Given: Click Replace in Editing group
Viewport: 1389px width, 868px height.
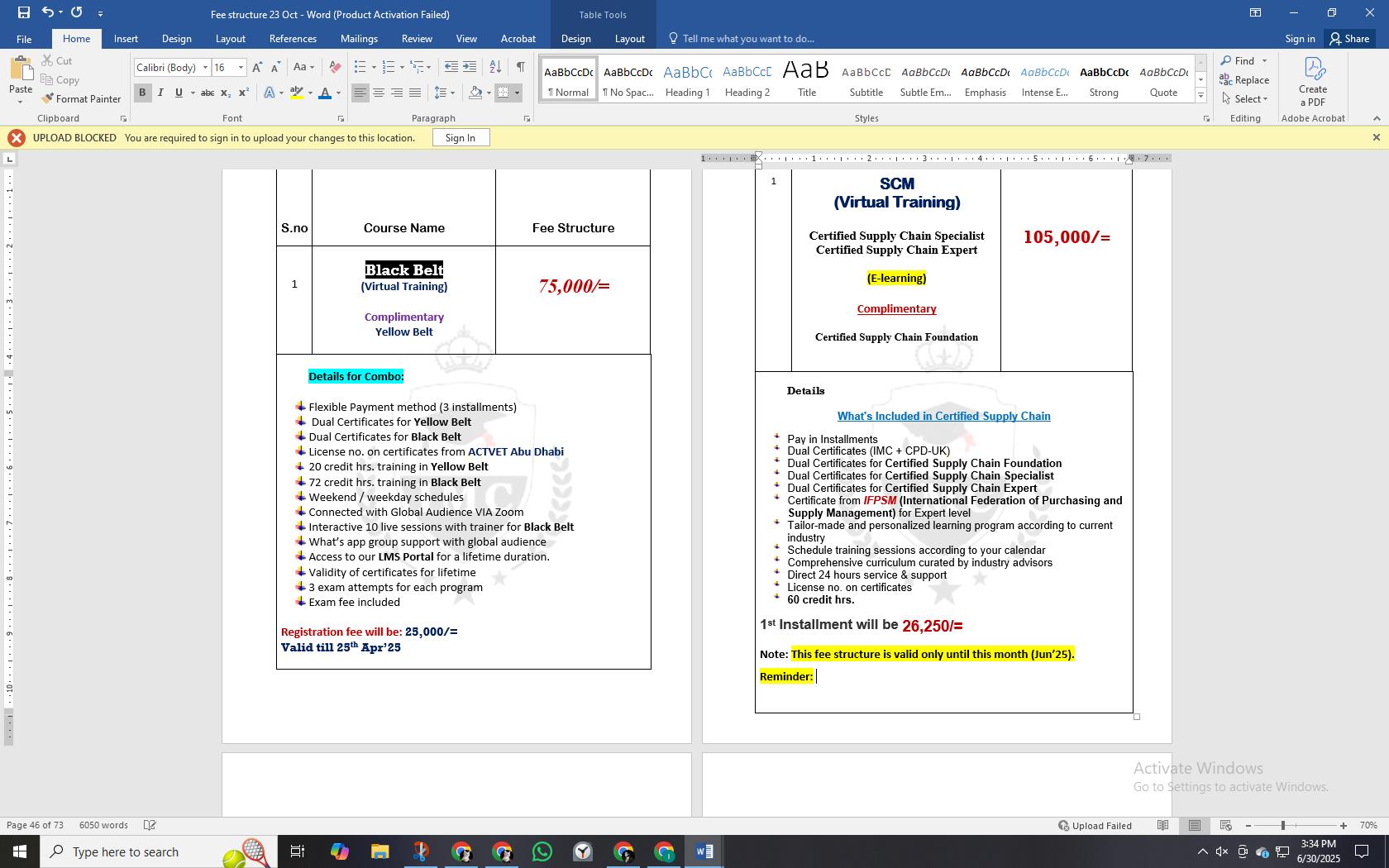Looking at the screenshot, I should [x=1244, y=80].
